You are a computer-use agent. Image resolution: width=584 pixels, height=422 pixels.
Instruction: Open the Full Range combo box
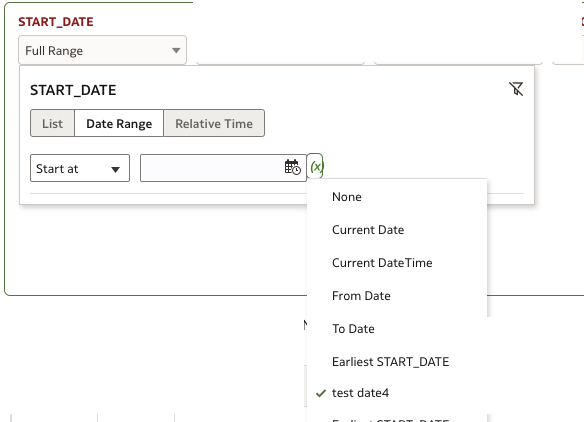tap(102, 50)
